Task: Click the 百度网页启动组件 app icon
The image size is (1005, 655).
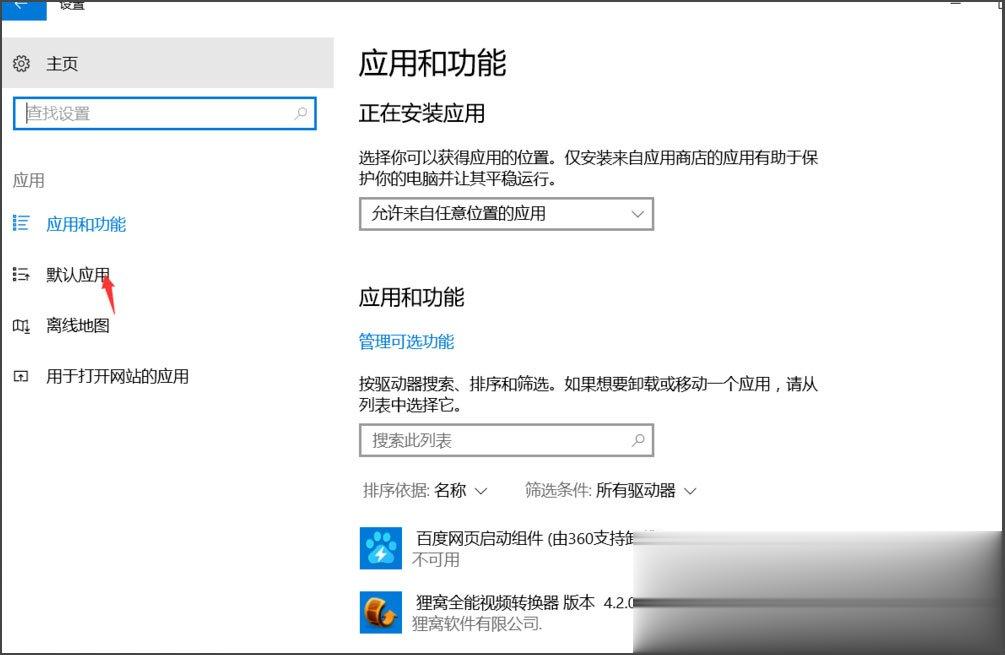Action: point(378,549)
